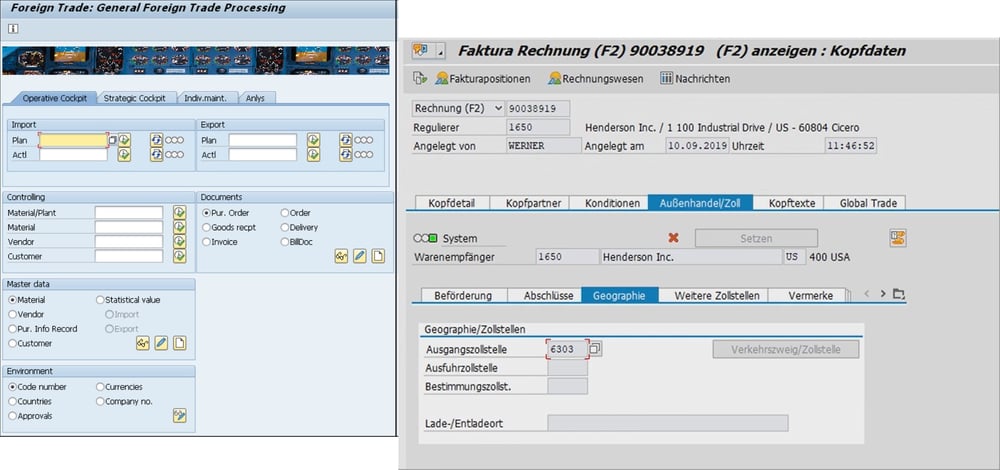Click Change pencil icon in Documents
1000x470 pixels.
point(360,256)
